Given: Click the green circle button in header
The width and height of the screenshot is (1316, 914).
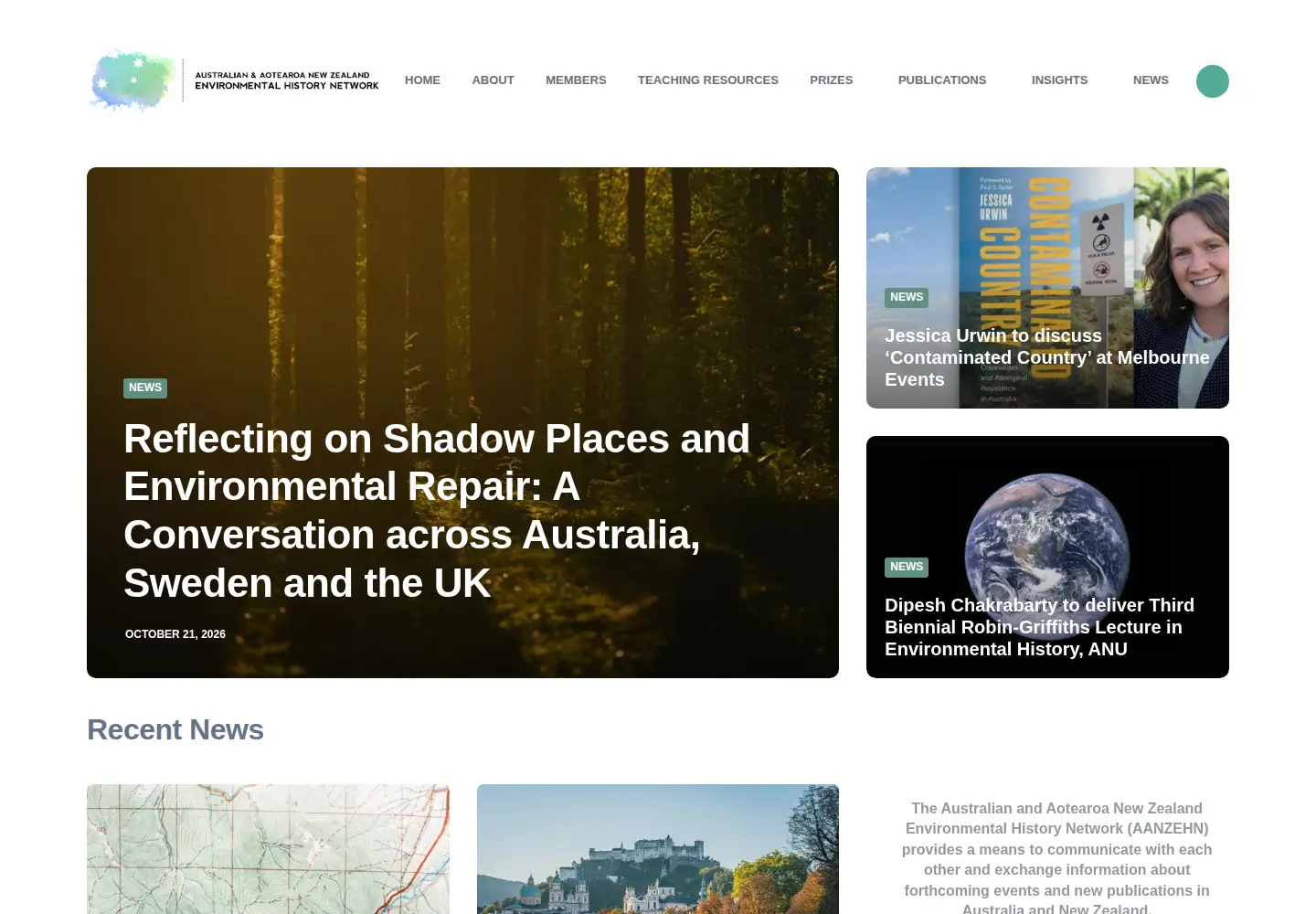Looking at the screenshot, I should click(x=1212, y=81).
